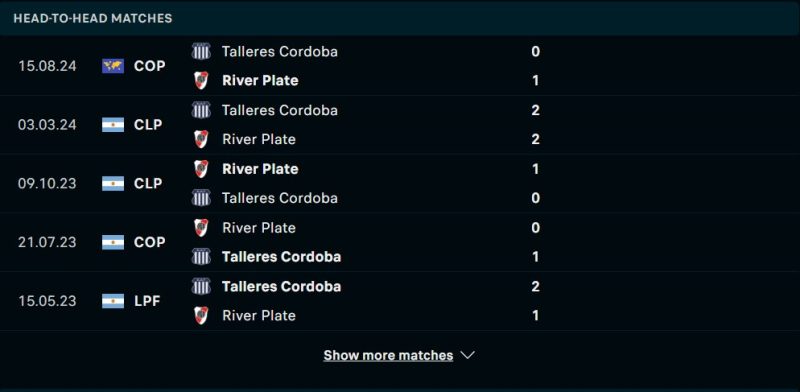Click the COP label in 21.07.23 row

pyautogui.click(x=149, y=242)
